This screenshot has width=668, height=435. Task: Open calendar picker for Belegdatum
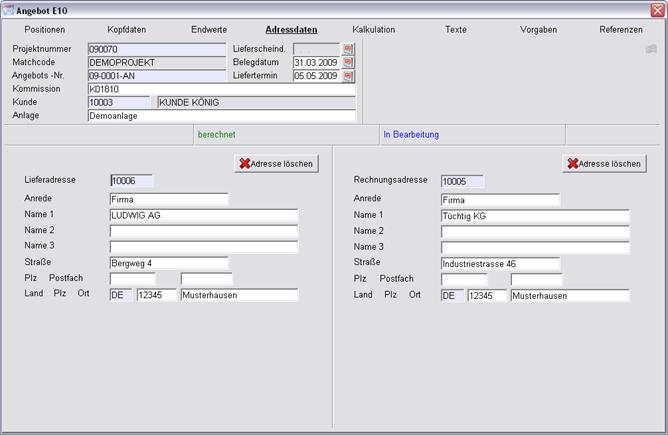[x=348, y=62]
